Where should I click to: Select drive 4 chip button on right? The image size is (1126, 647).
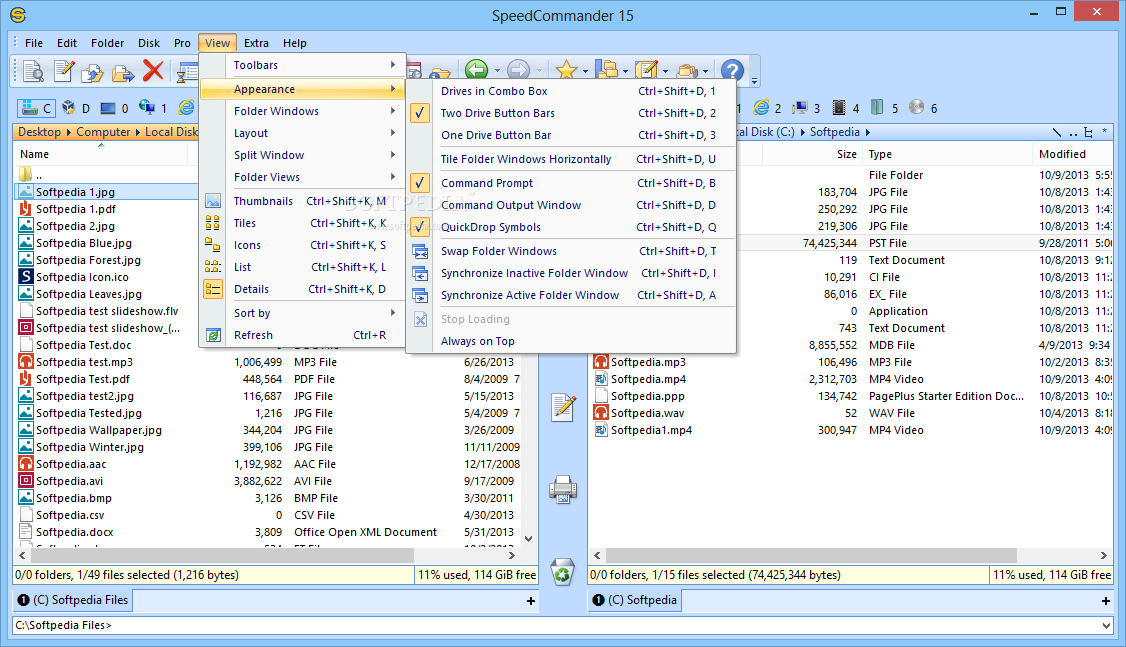coord(844,108)
